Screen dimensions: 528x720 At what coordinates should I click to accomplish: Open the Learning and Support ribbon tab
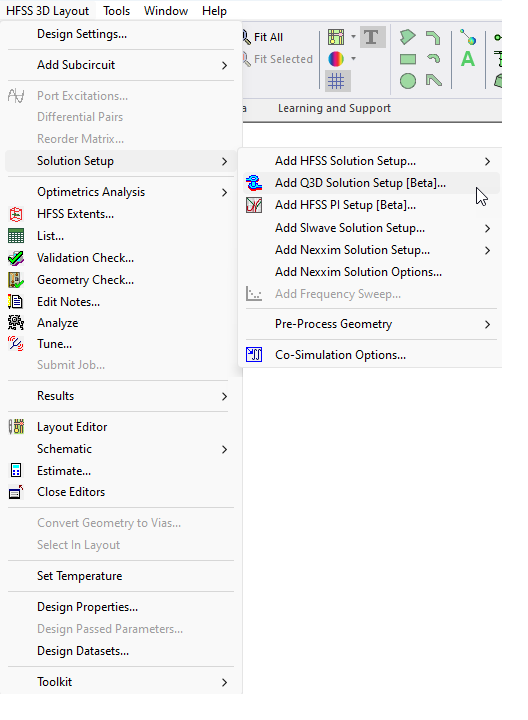pos(334,108)
